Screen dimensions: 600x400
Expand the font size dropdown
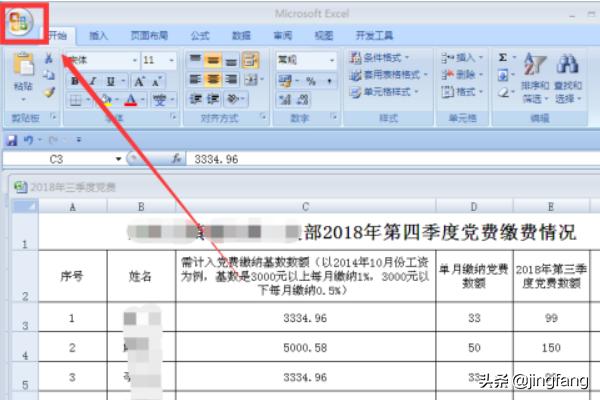[x=172, y=61]
